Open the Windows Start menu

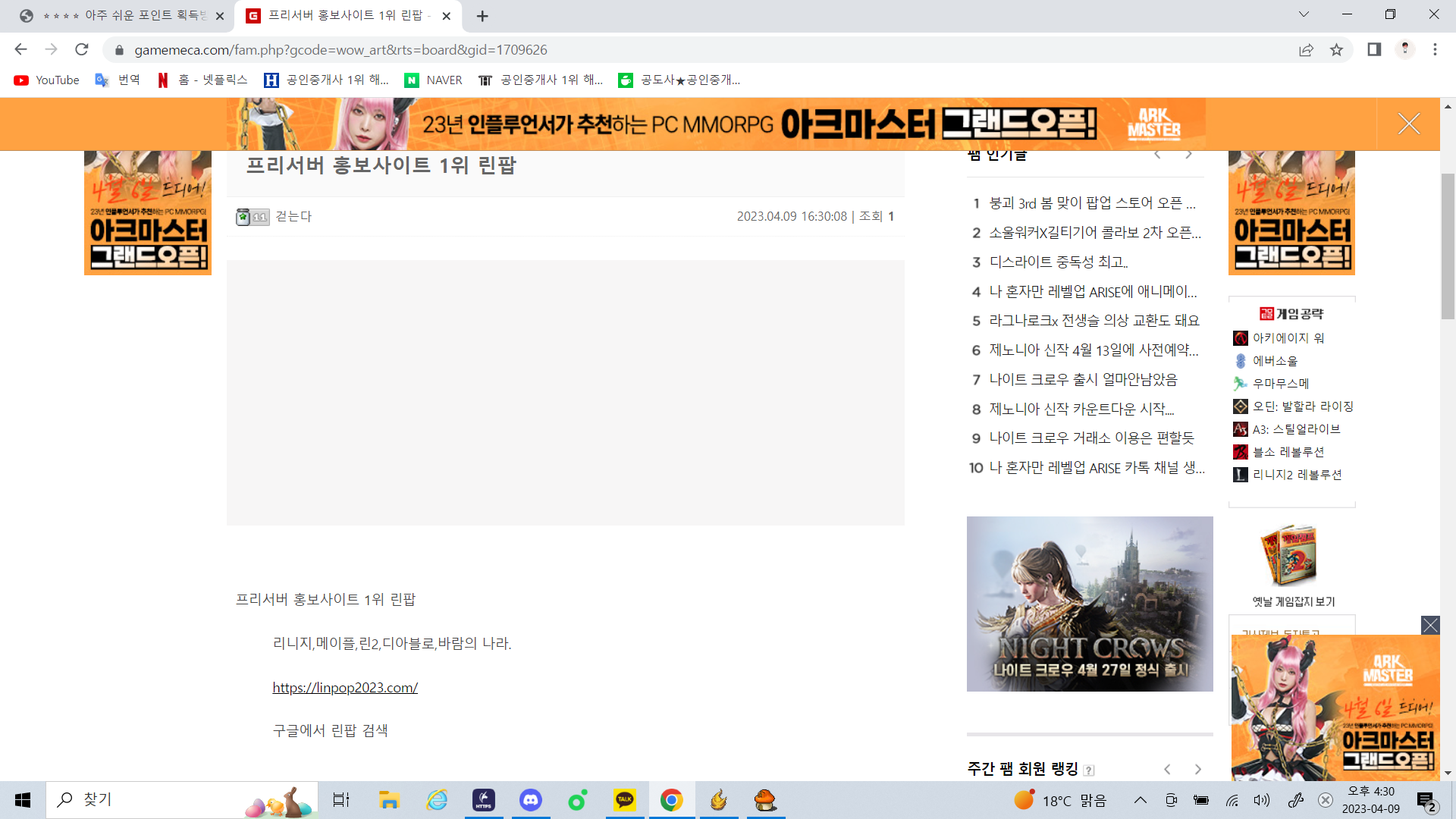23,800
